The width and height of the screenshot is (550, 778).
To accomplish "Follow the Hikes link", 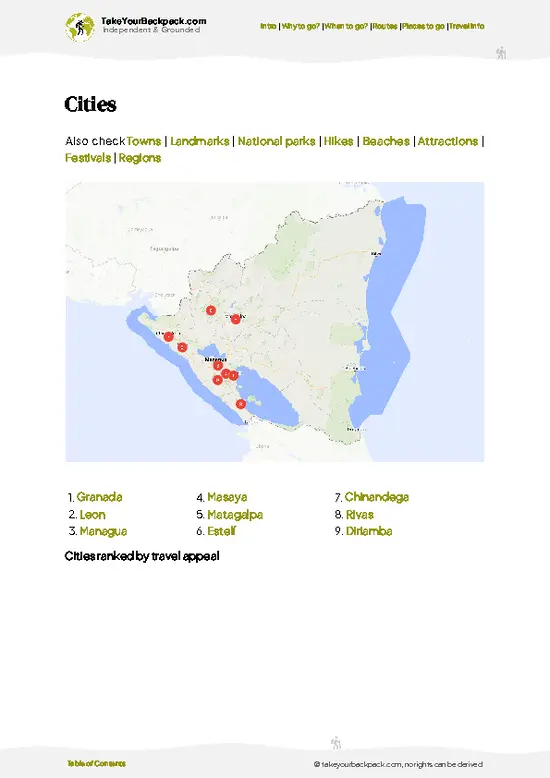I will click(x=339, y=141).
